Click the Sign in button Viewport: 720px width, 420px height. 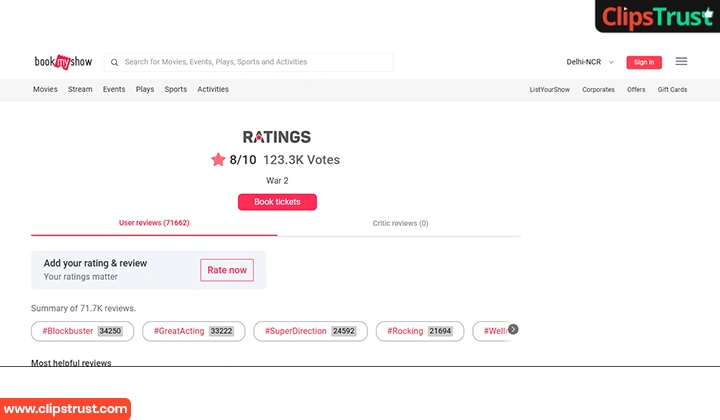click(644, 62)
